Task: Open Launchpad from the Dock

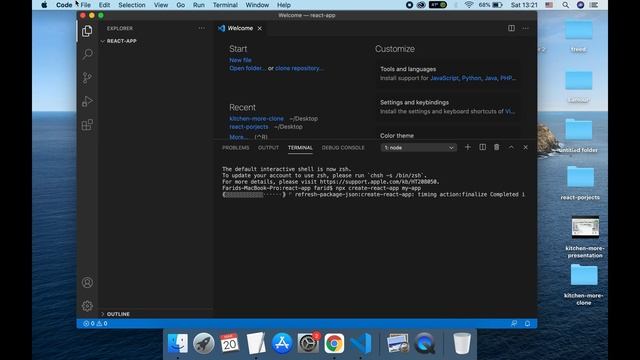Action: tap(204, 343)
